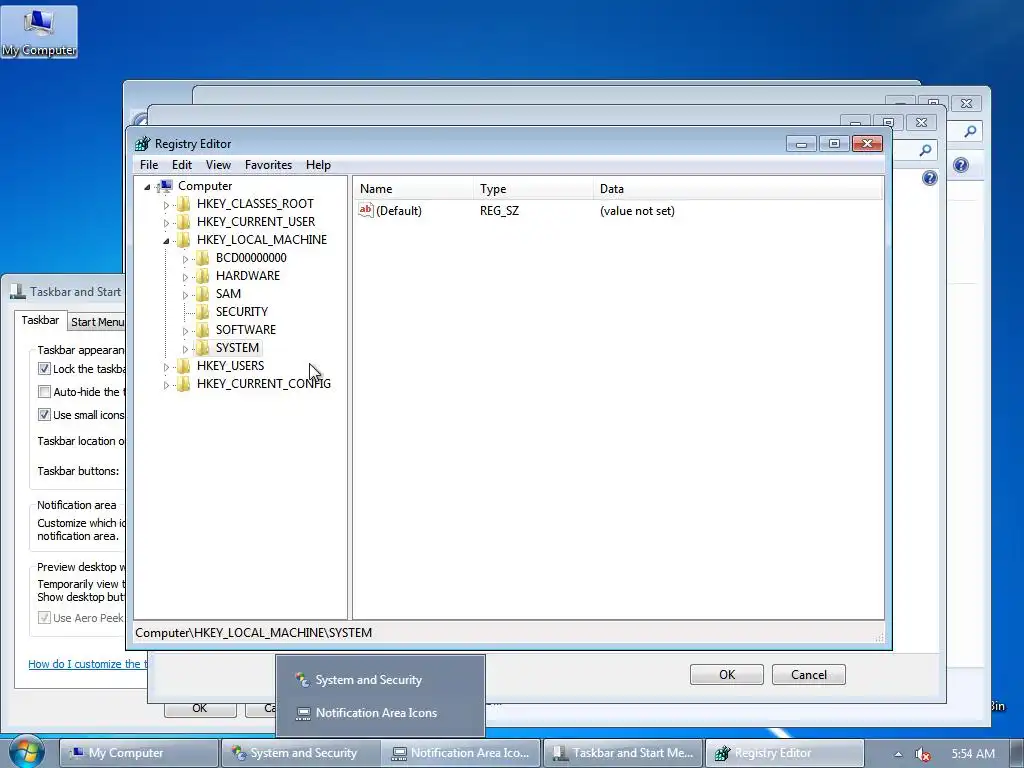Open How do I customize the taskbar link
This screenshot has height=768, width=1024.
[x=88, y=664]
